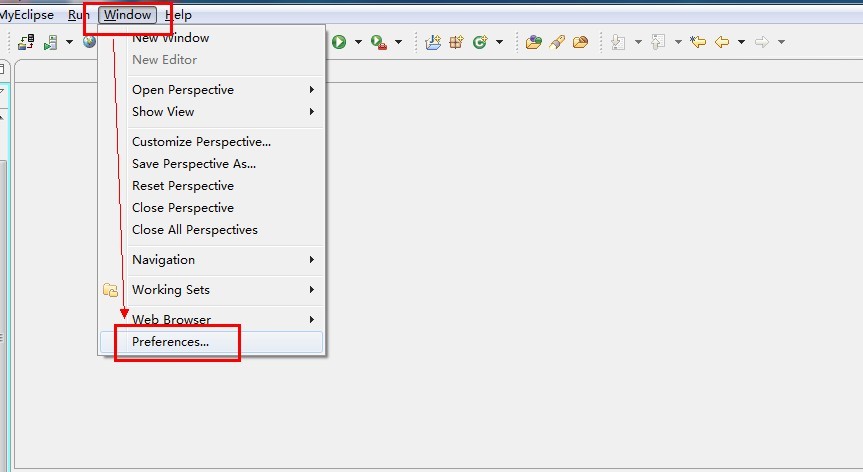Viewport: 863px width, 472px height.
Task: Click the New Java Package icon
Action: pyautogui.click(x=456, y=42)
